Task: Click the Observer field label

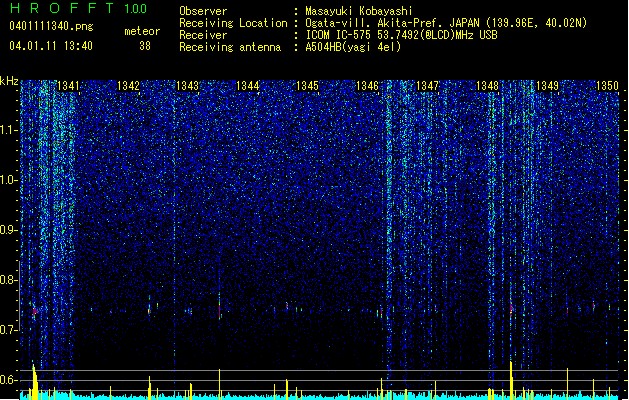Action: (203, 11)
